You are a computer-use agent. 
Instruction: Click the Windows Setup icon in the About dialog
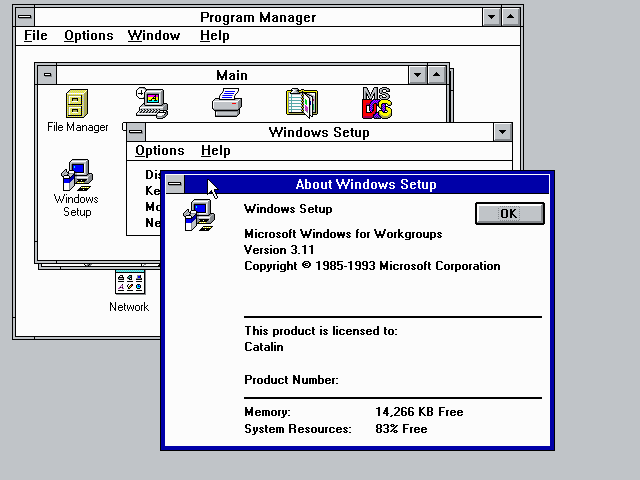coord(199,215)
